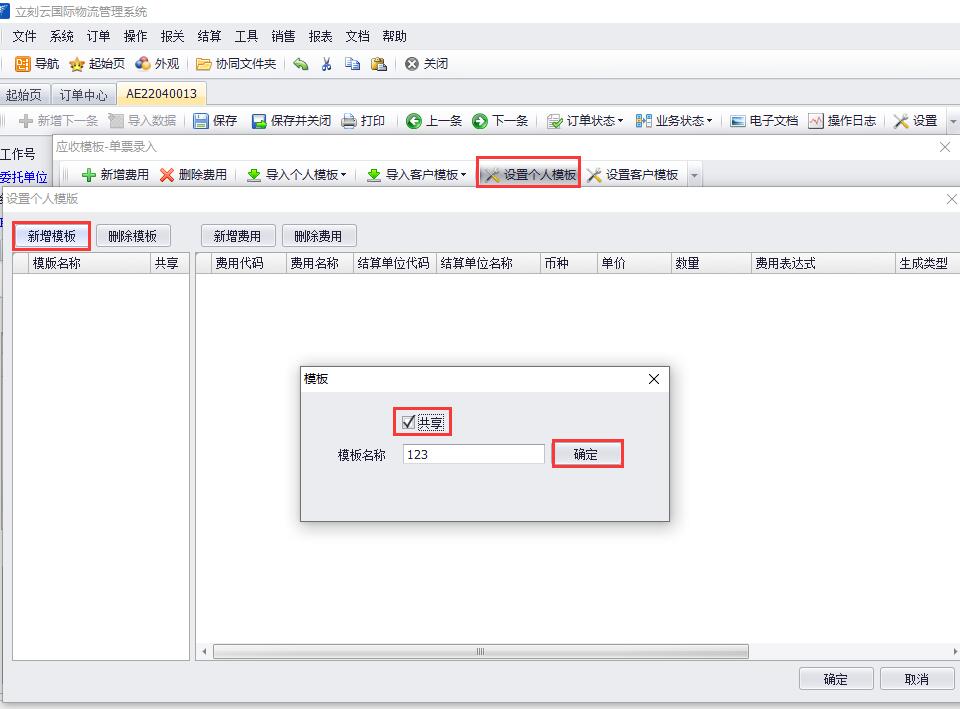
Task: Go to 下一条 next record
Action: click(x=480, y=121)
